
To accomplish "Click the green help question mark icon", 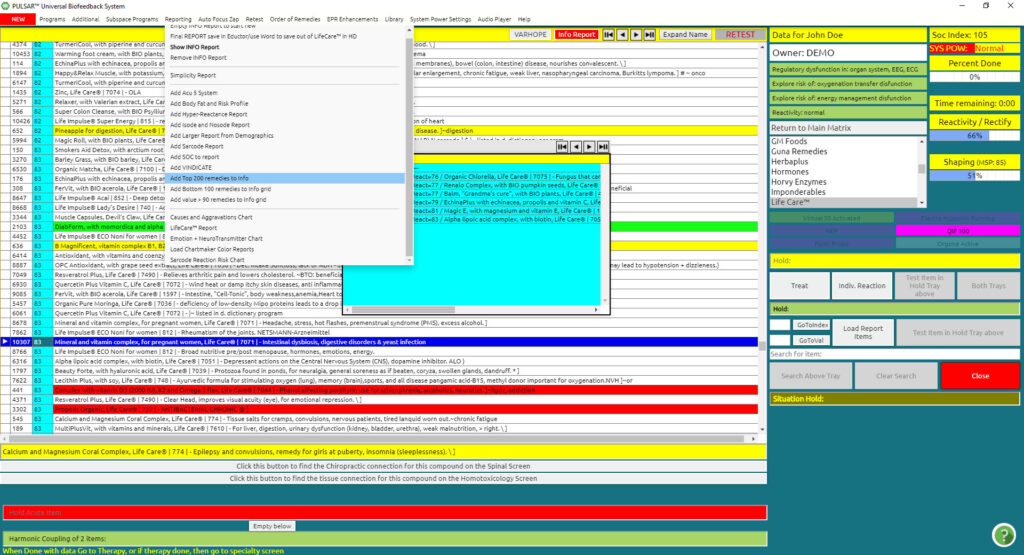I will 1003,534.
